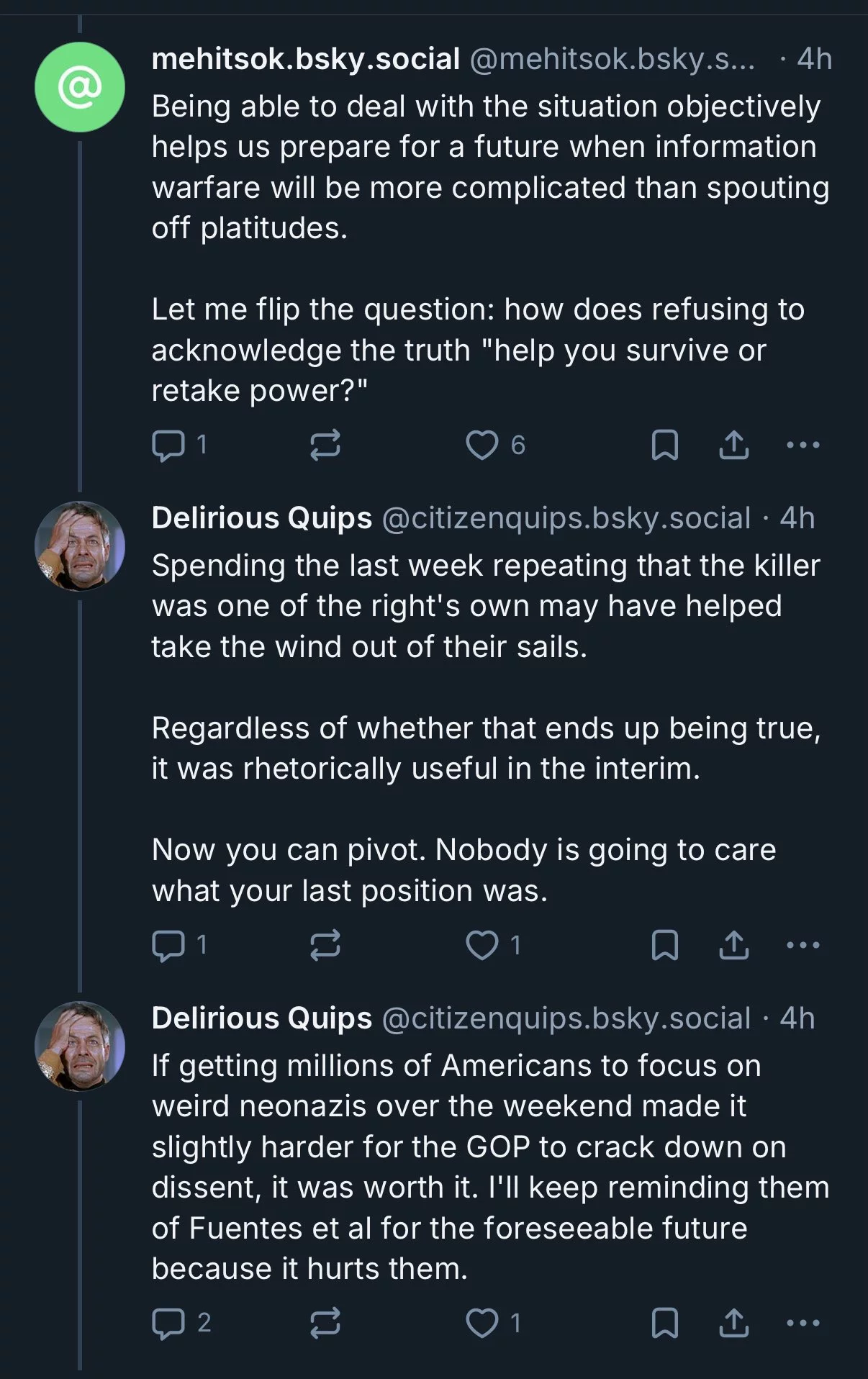This screenshot has width=868, height=1379.
Task: Open more options on 'Now you can pivot' post
Action: pyautogui.click(x=803, y=945)
